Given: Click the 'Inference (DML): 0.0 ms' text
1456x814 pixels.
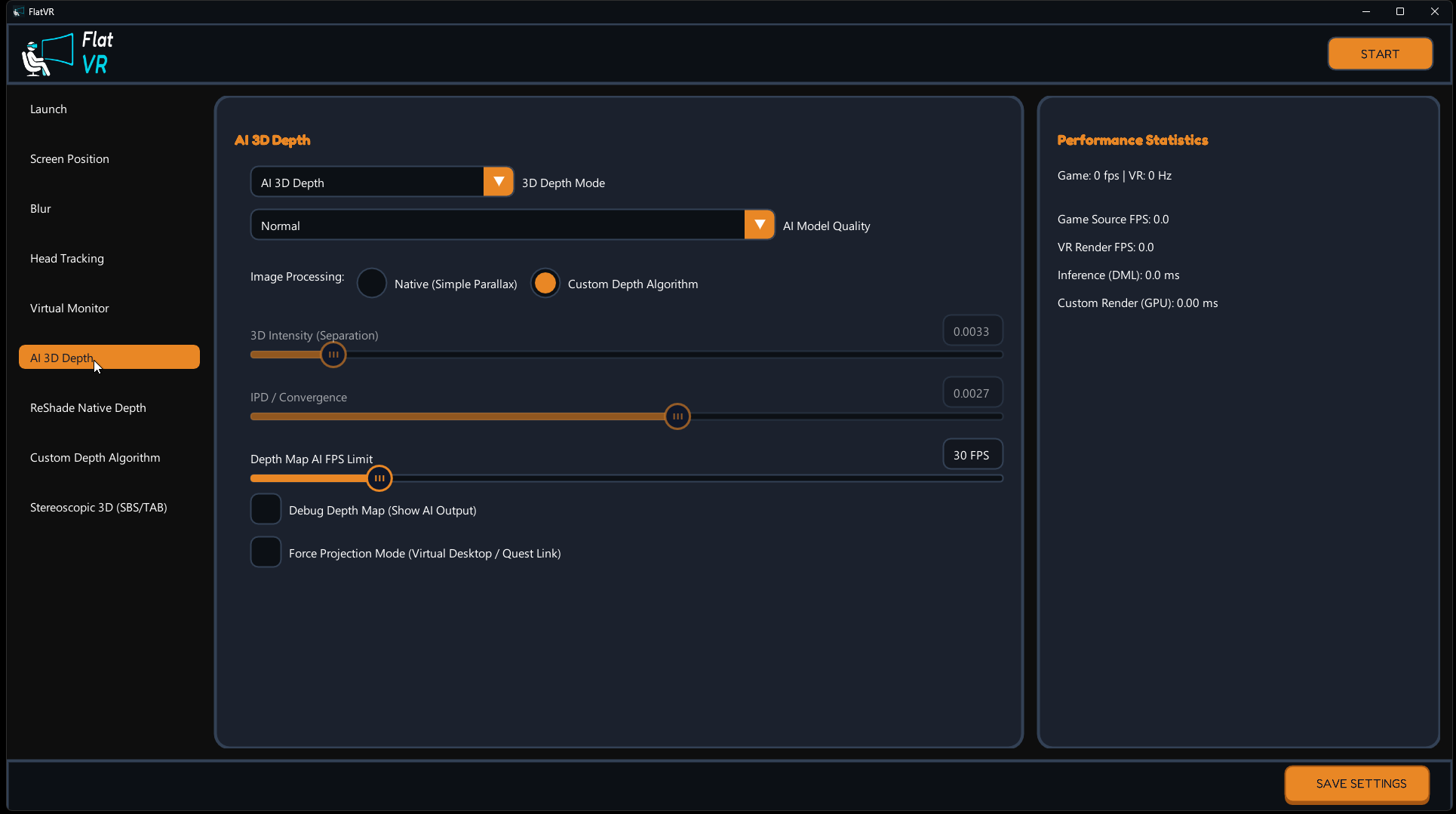Looking at the screenshot, I should coord(1118,275).
